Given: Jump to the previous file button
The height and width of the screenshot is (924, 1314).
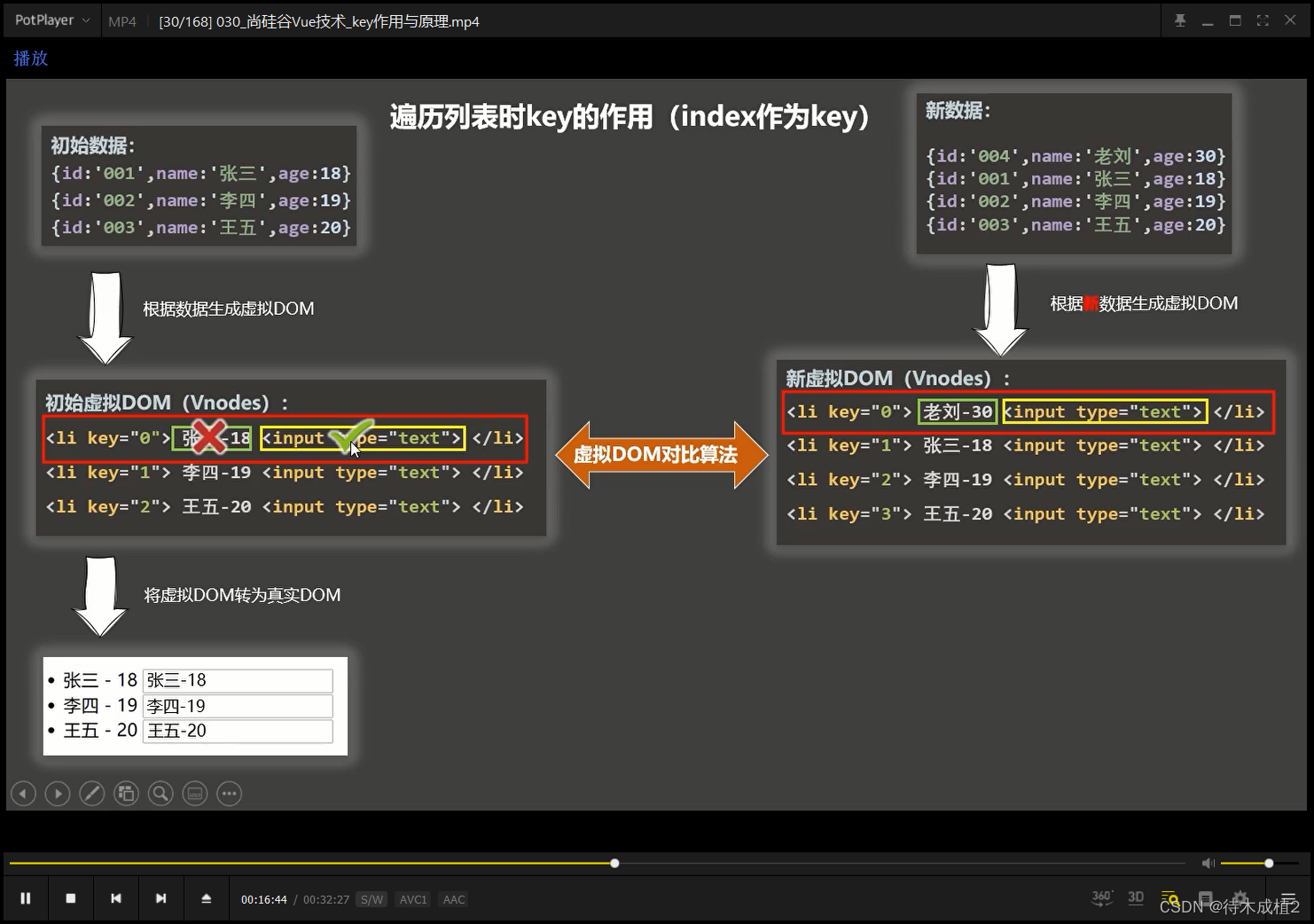Looking at the screenshot, I should (116, 898).
